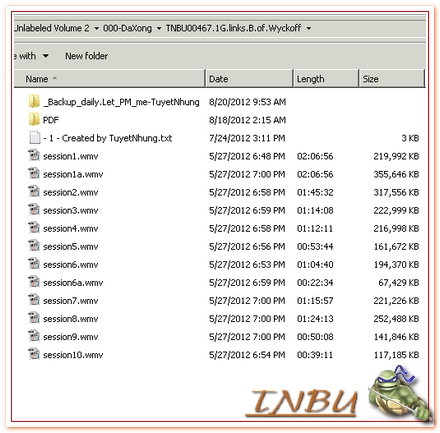
Task: Click the length value 01:45:32
Action: [315, 192]
